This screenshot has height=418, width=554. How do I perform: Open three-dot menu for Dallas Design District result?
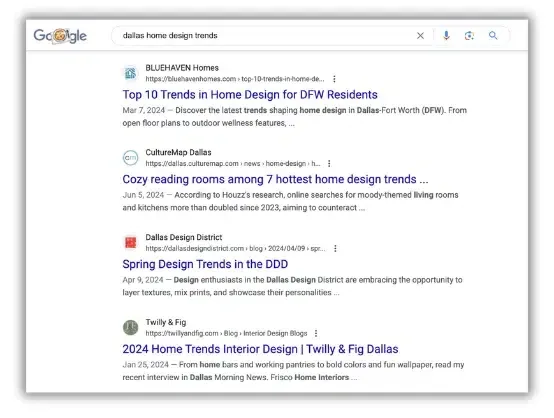tap(335, 248)
